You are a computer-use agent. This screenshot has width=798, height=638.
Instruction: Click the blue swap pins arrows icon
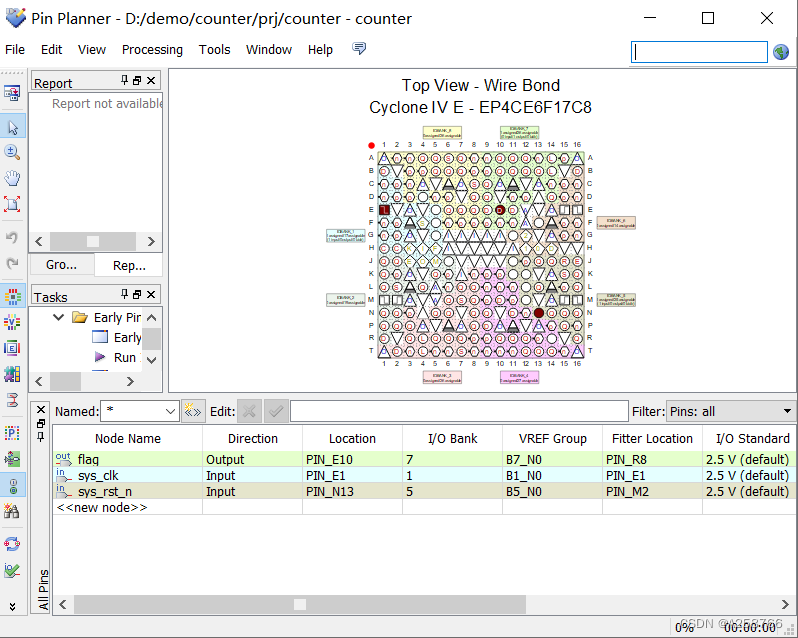12,544
